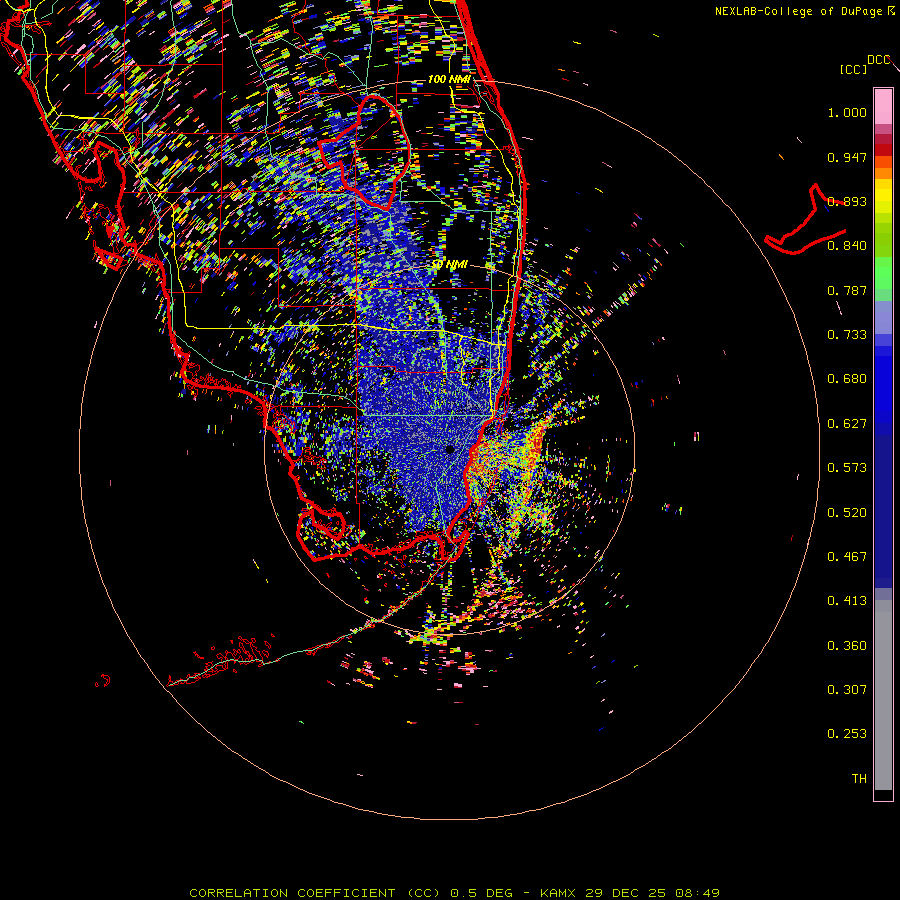Image resolution: width=900 pixels, height=900 pixels.
Task: Click the 50 NMI range ring label
Action: tap(449, 265)
